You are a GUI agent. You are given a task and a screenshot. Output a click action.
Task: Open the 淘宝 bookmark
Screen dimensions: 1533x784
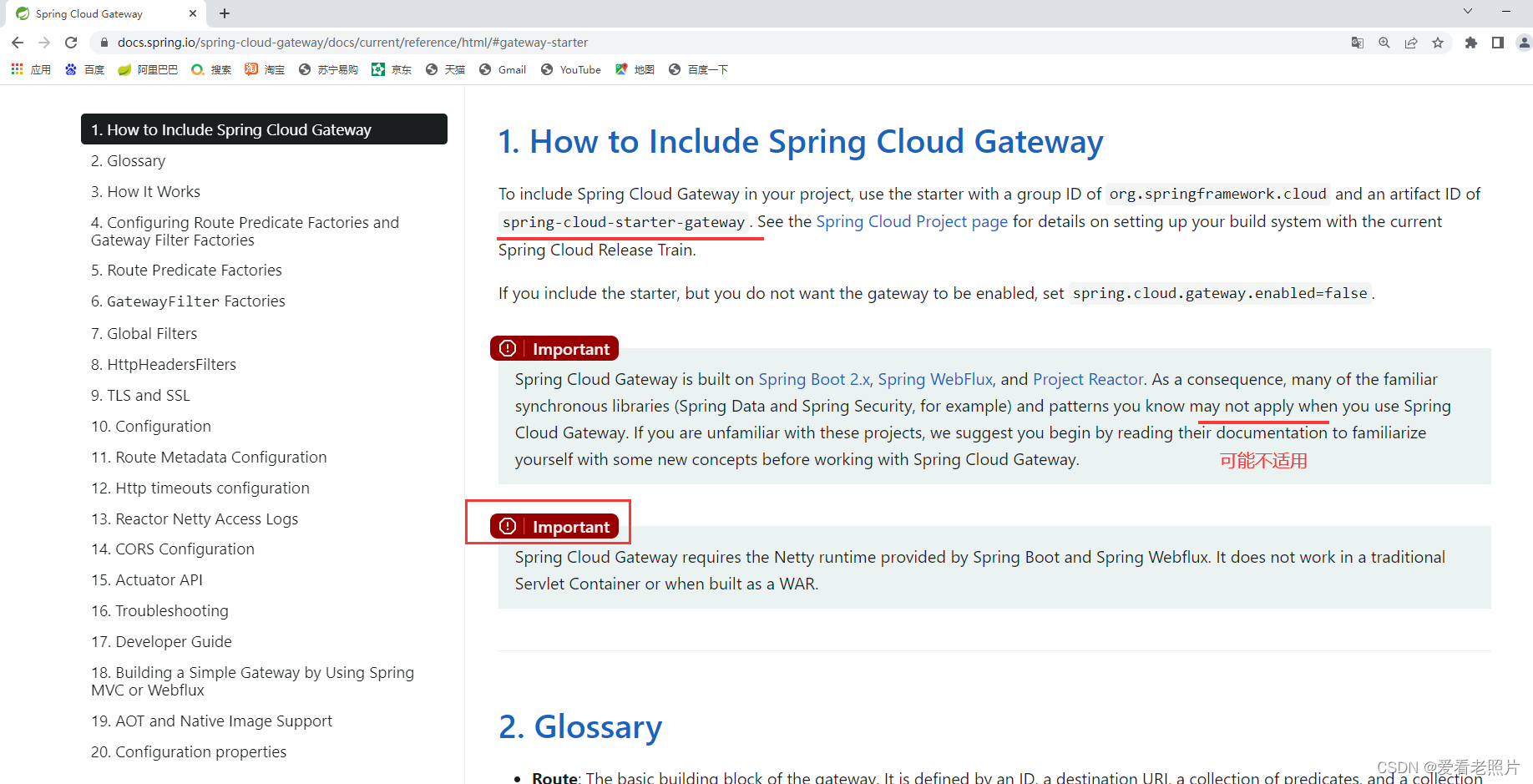(x=265, y=69)
